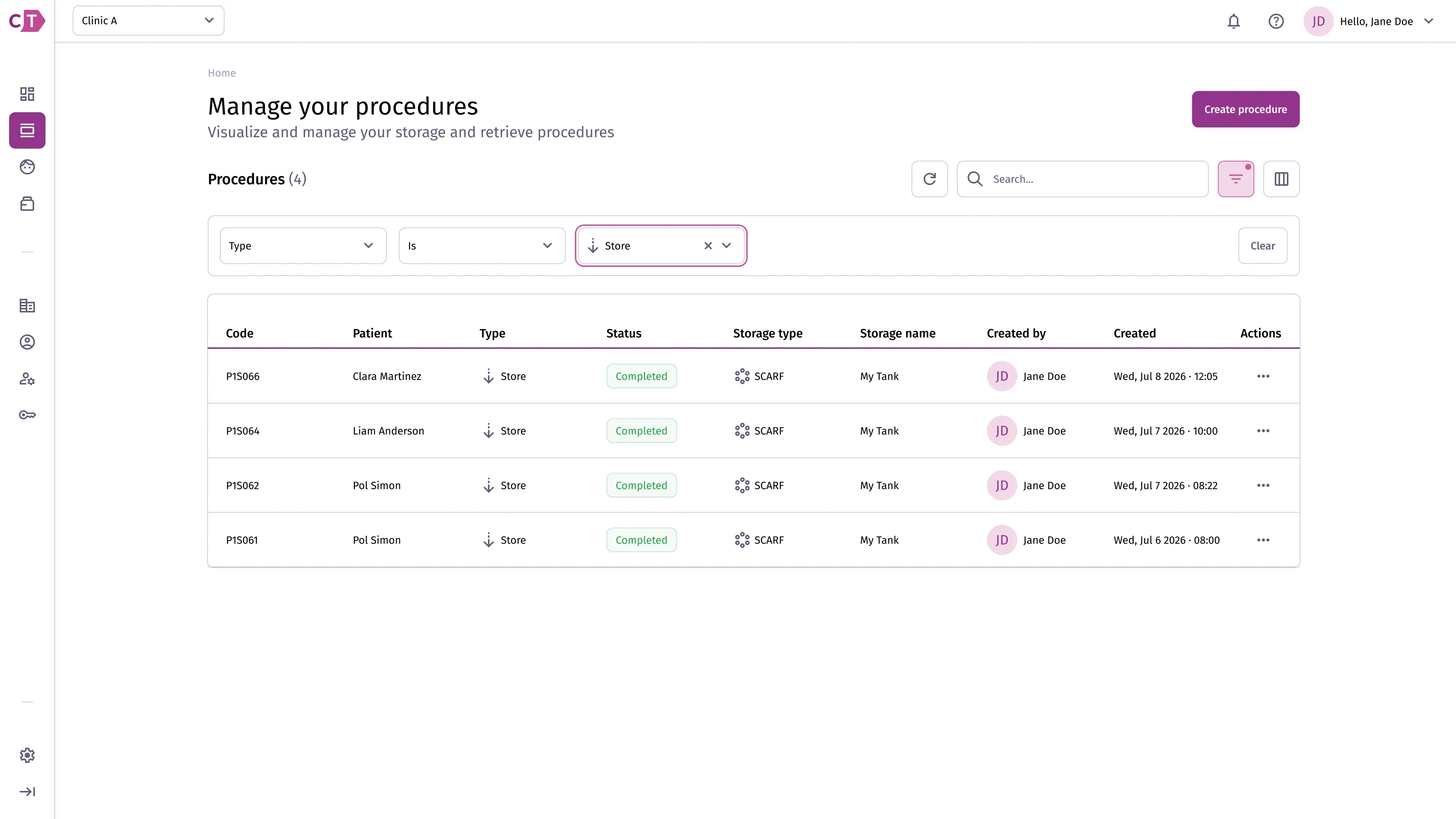Screen dimensions: 1456x819
Task: Toggle the filter panel button
Action: [x=1236, y=179]
